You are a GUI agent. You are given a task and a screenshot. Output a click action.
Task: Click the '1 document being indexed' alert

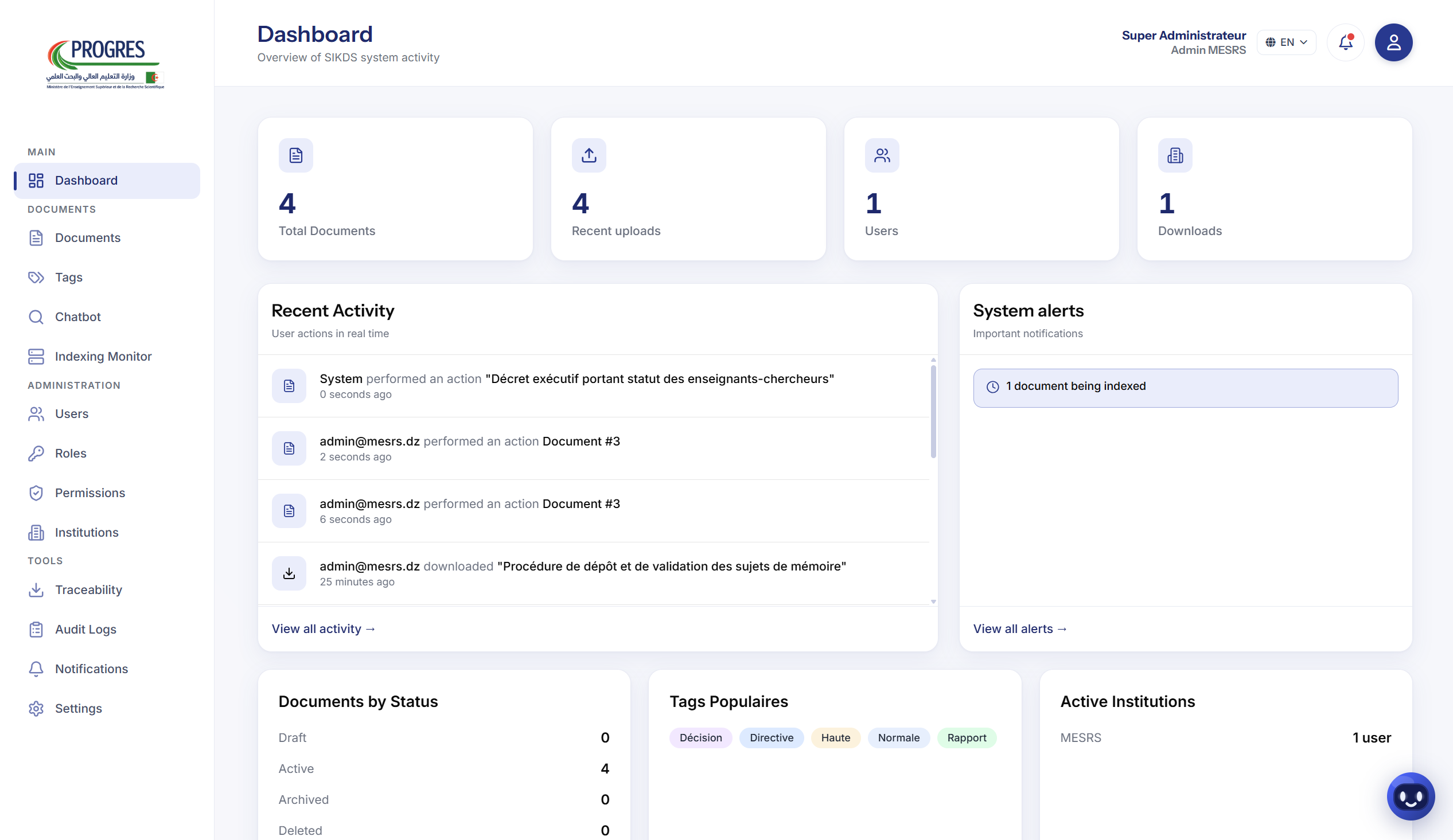pyautogui.click(x=1186, y=388)
